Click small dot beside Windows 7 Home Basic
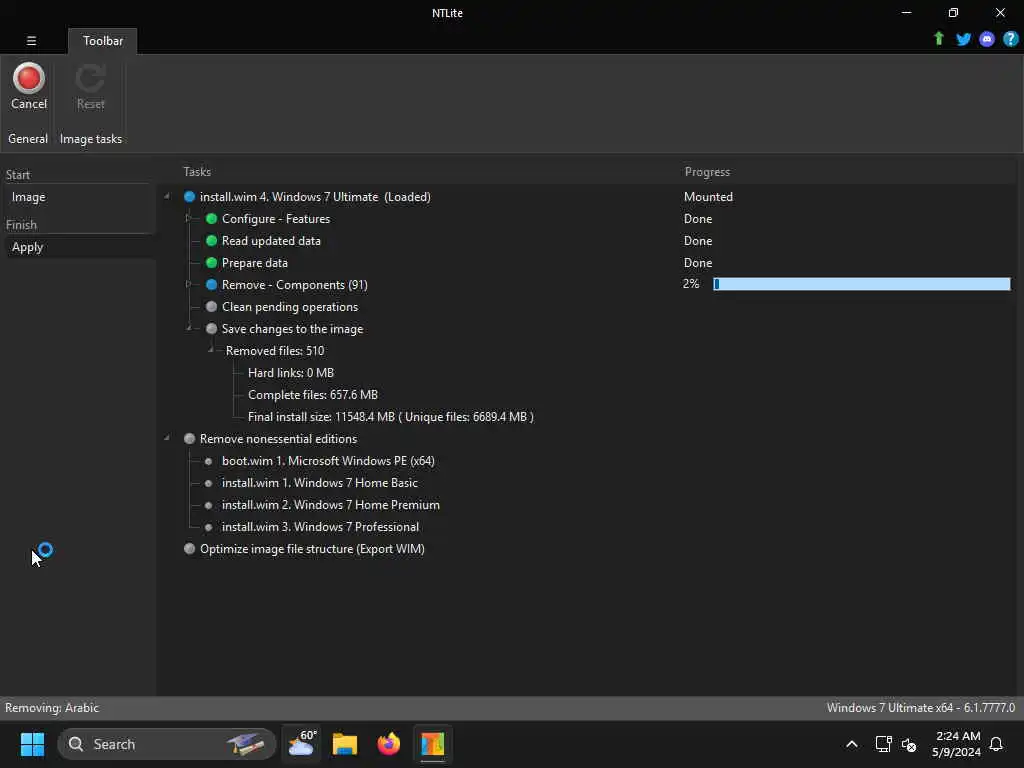The image size is (1024, 768). click(208, 483)
